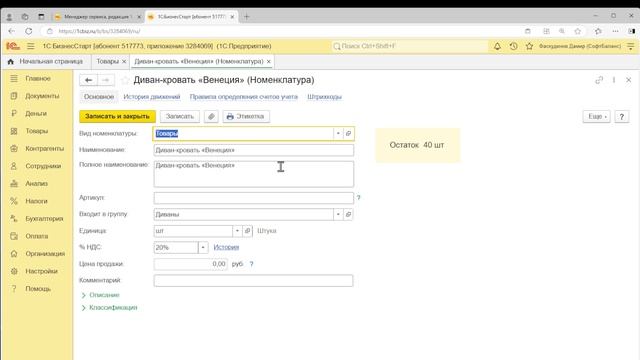Print label with Этикетка button
Image resolution: width=640 pixels, height=360 pixels.
(246, 116)
